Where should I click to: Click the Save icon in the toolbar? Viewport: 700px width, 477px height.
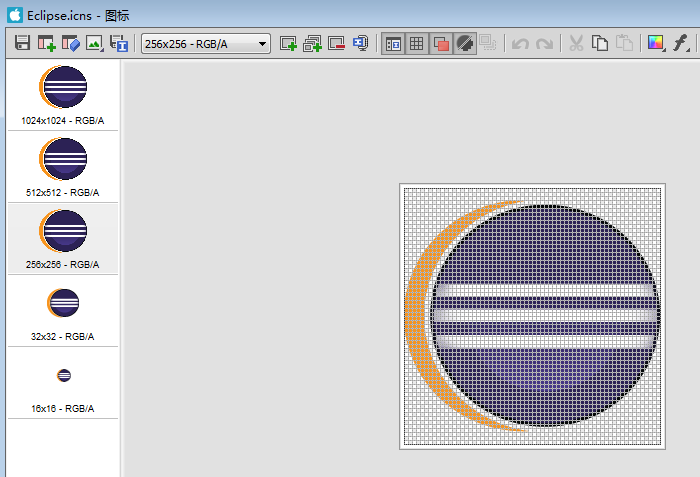pos(22,43)
